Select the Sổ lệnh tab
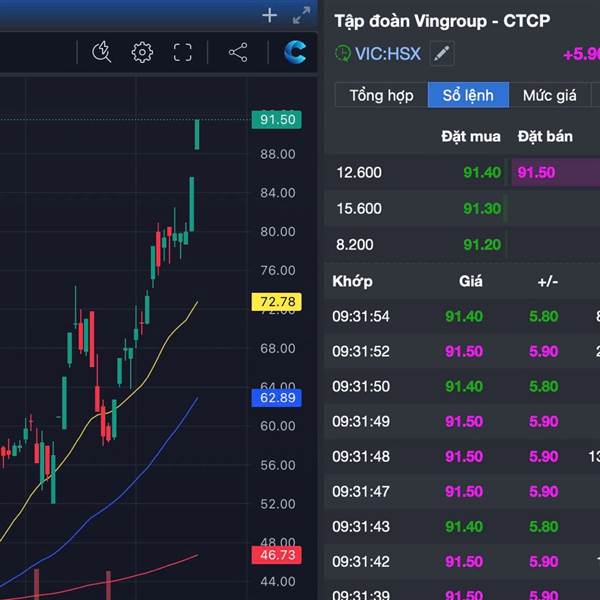The height and width of the screenshot is (600, 600). coord(468,95)
